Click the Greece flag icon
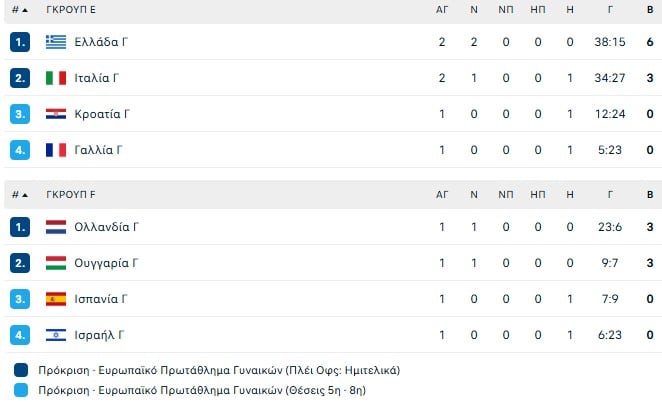The image size is (662, 402). pyautogui.click(x=56, y=42)
